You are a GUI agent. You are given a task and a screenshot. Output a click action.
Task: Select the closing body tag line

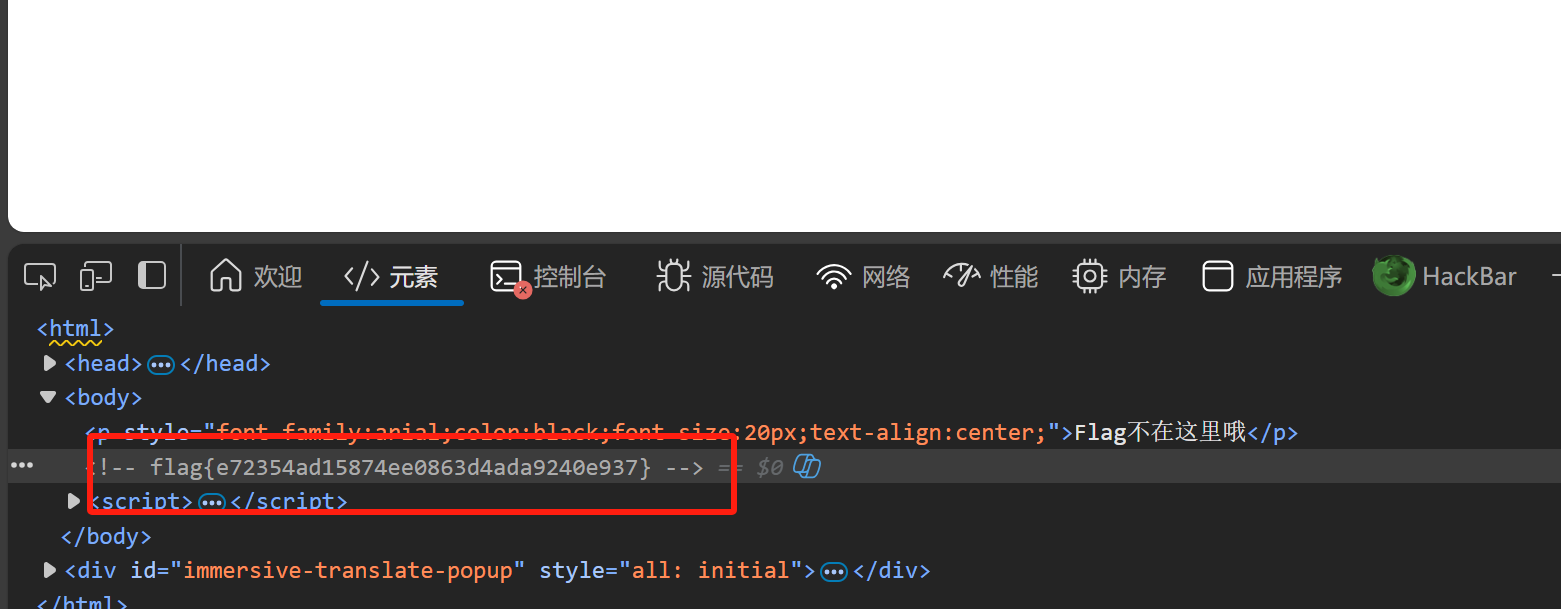click(106, 536)
